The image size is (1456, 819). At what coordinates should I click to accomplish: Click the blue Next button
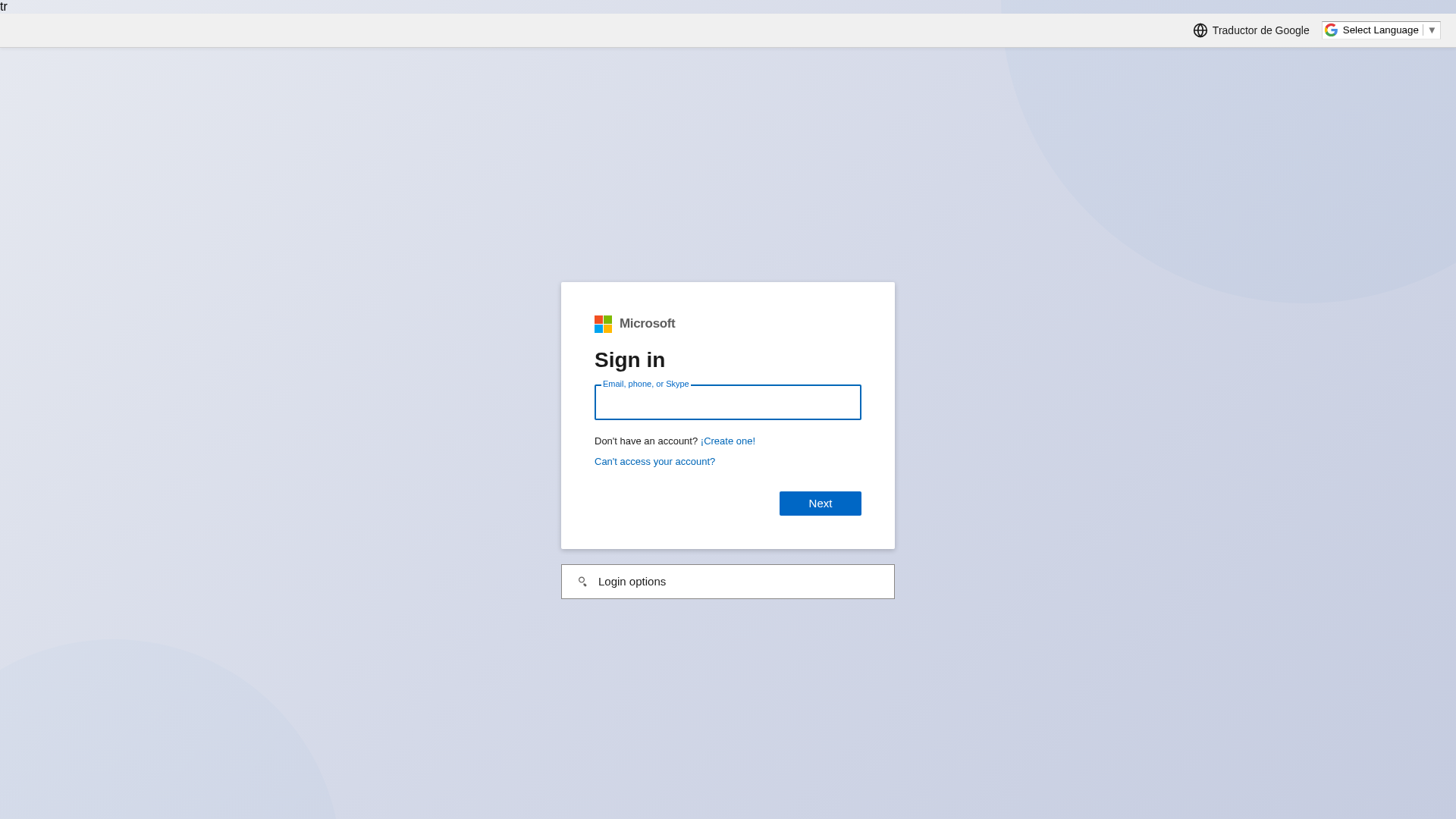tap(821, 504)
